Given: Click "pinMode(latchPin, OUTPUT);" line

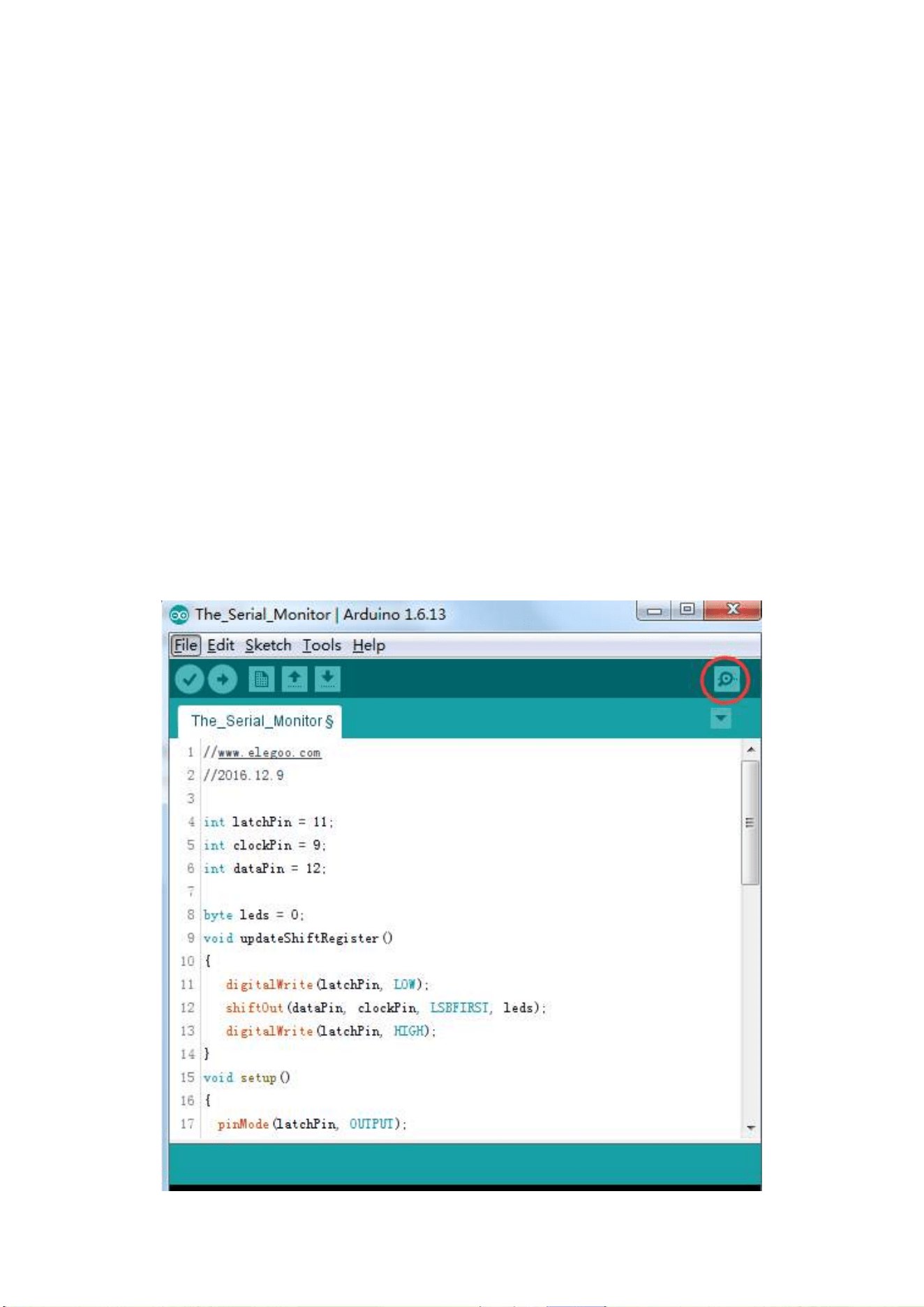Looking at the screenshot, I should tap(312, 1123).
